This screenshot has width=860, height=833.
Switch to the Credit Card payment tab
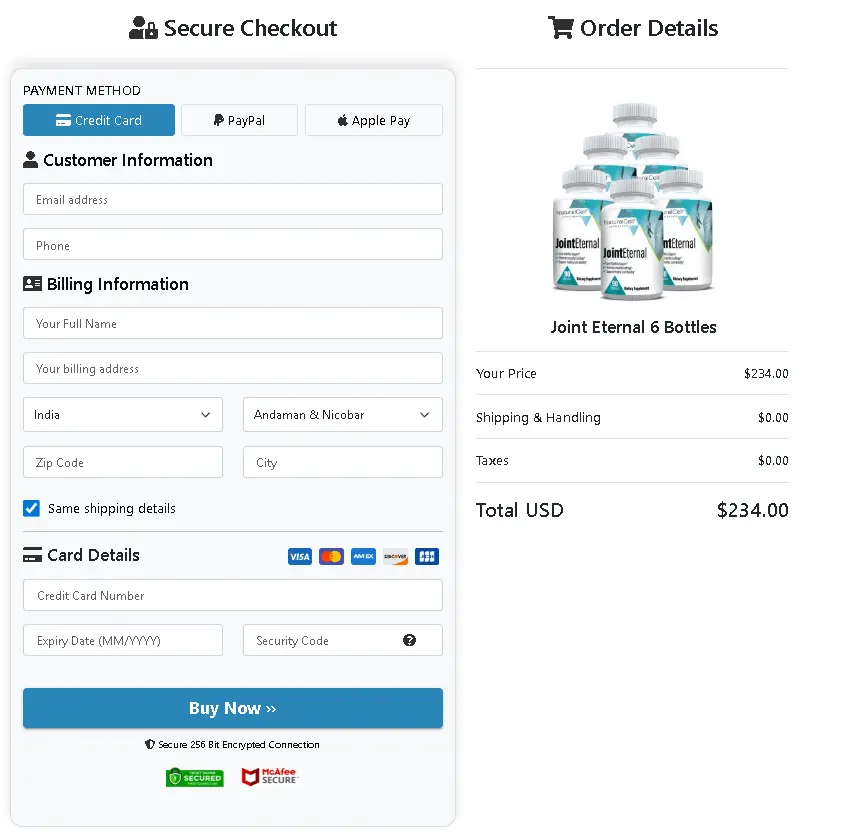98,119
